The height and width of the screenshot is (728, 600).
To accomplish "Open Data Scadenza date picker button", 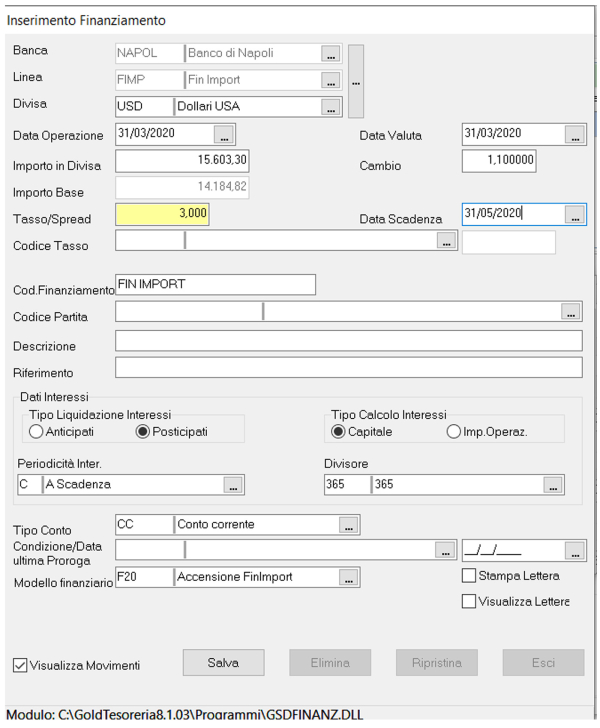I will tap(574, 214).
